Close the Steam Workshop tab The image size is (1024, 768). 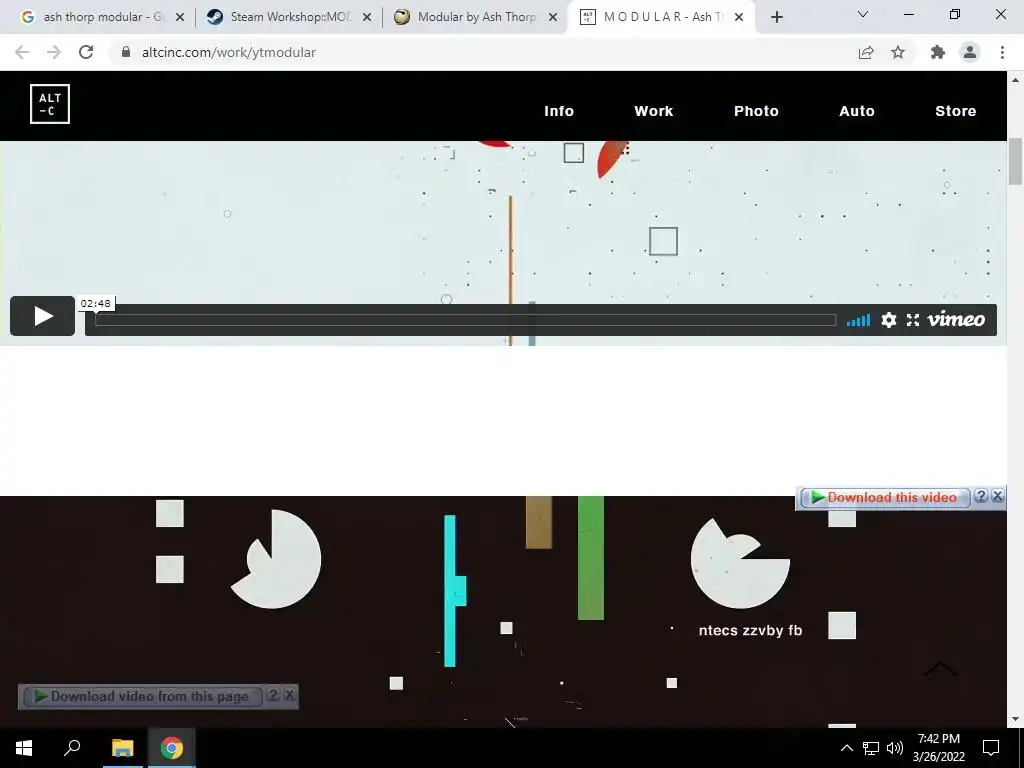pos(367,17)
